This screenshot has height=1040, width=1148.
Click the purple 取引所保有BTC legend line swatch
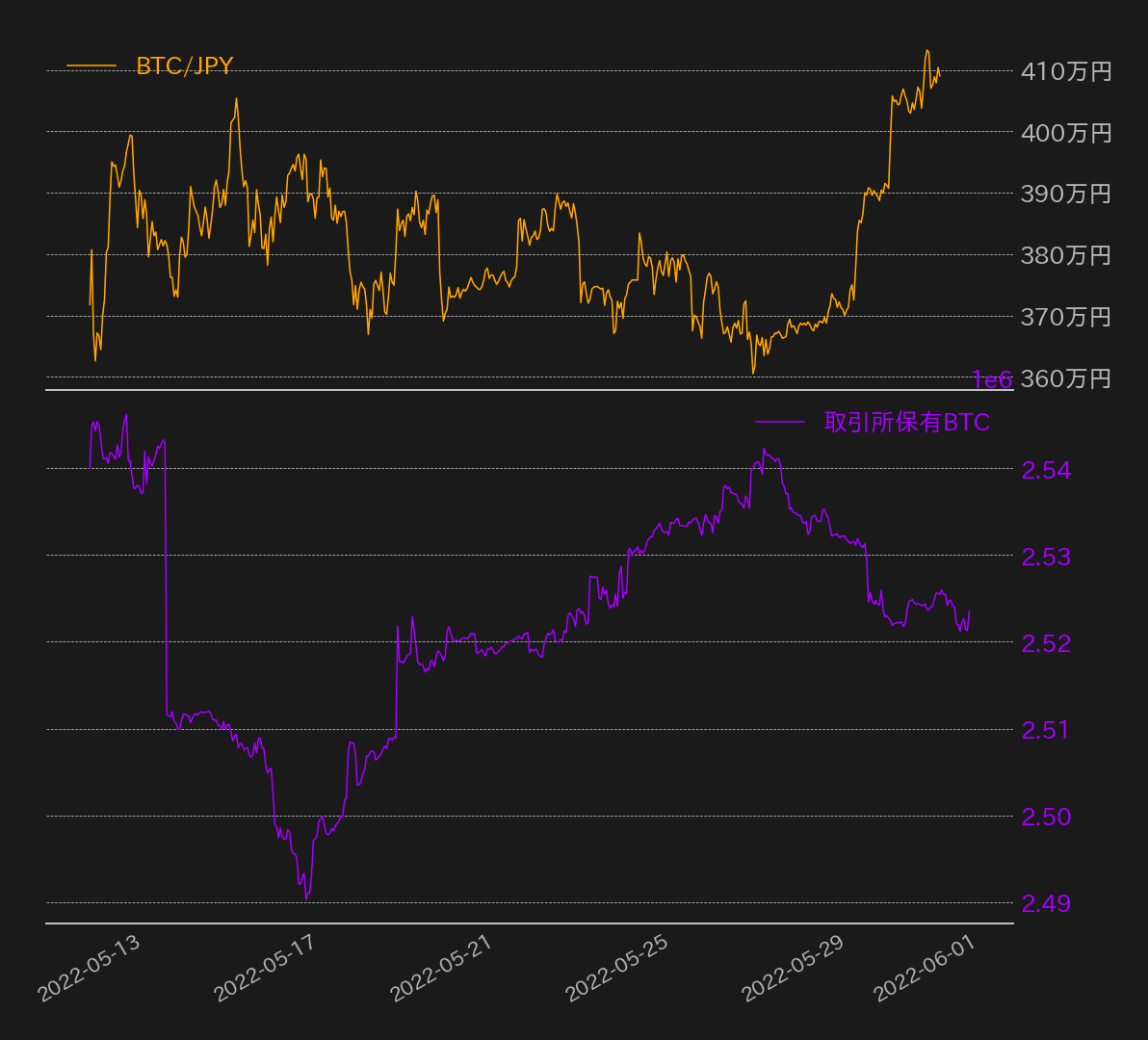pos(779,422)
